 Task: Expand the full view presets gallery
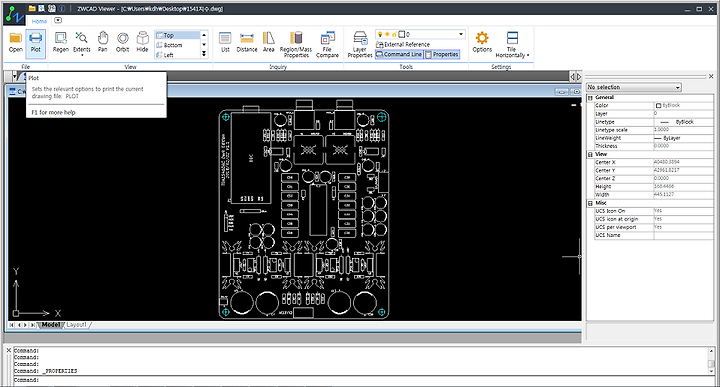(204, 54)
